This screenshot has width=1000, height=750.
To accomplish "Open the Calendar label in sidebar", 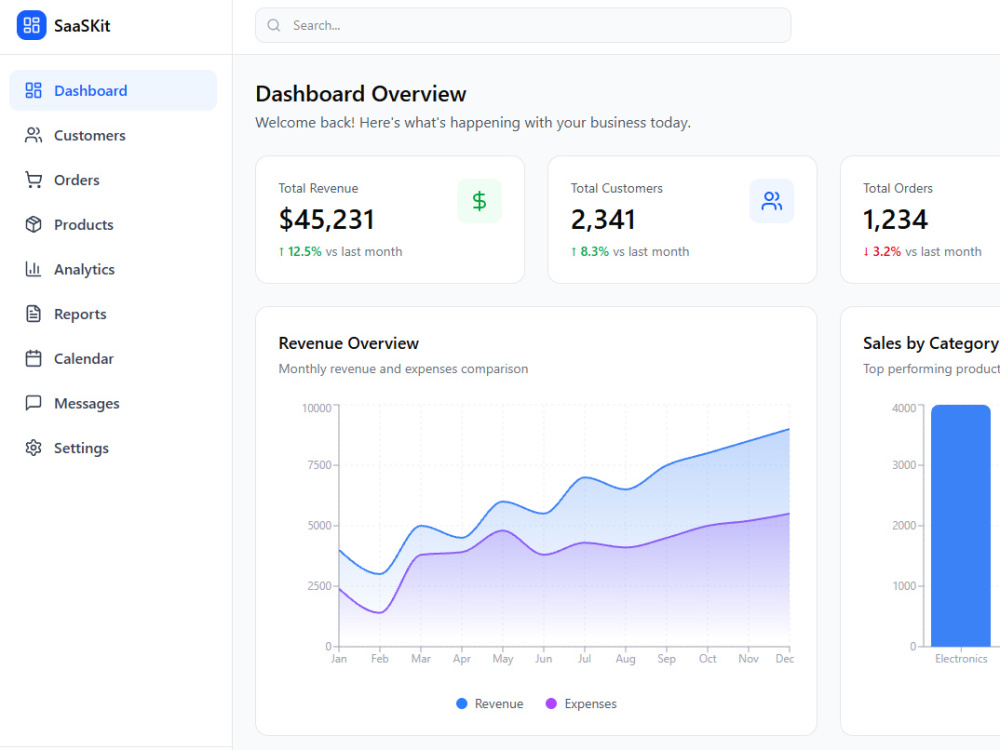I will (x=84, y=358).
